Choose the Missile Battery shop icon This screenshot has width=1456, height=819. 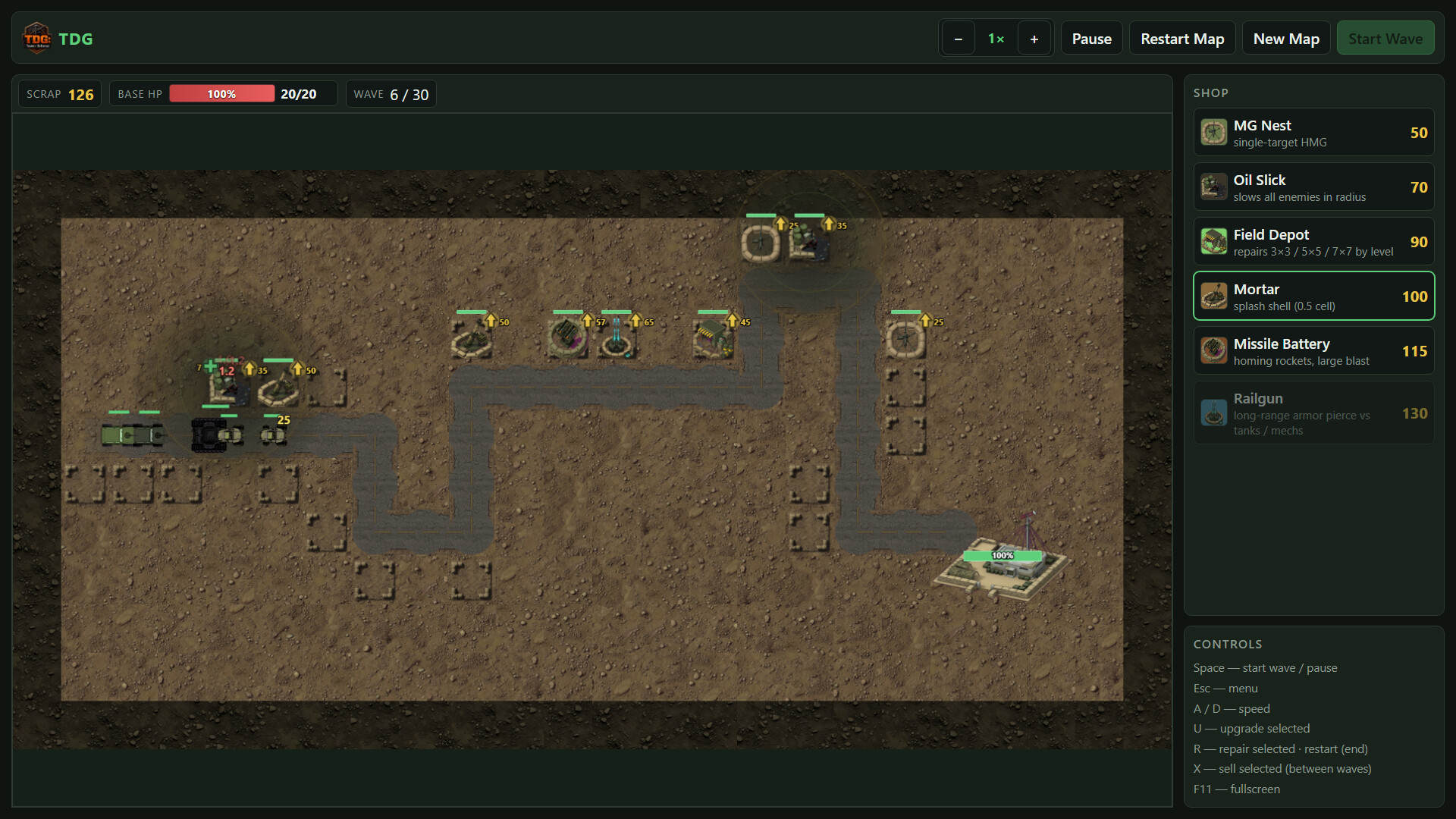[x=1213, y=351]
